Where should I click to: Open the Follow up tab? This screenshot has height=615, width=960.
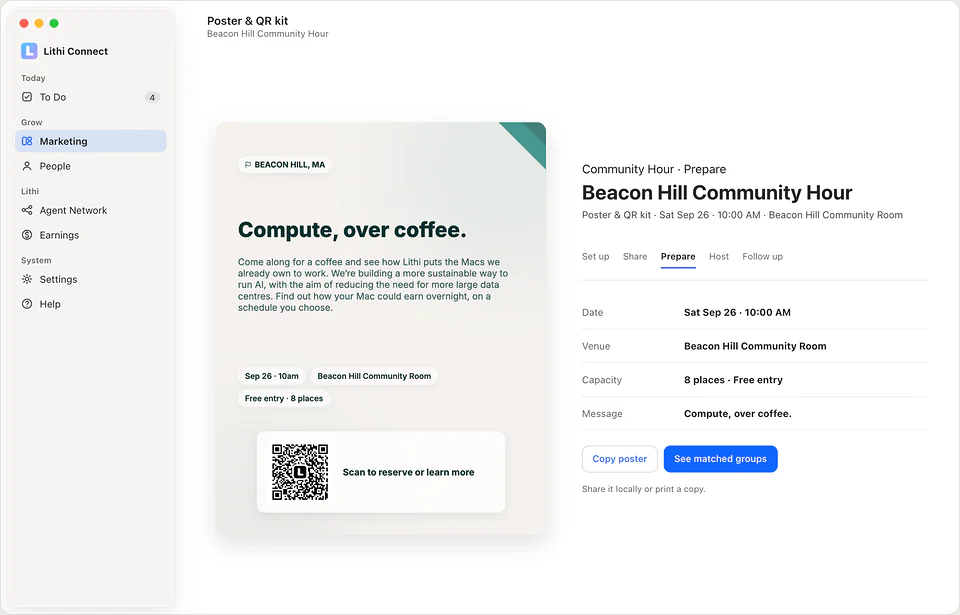762,256
